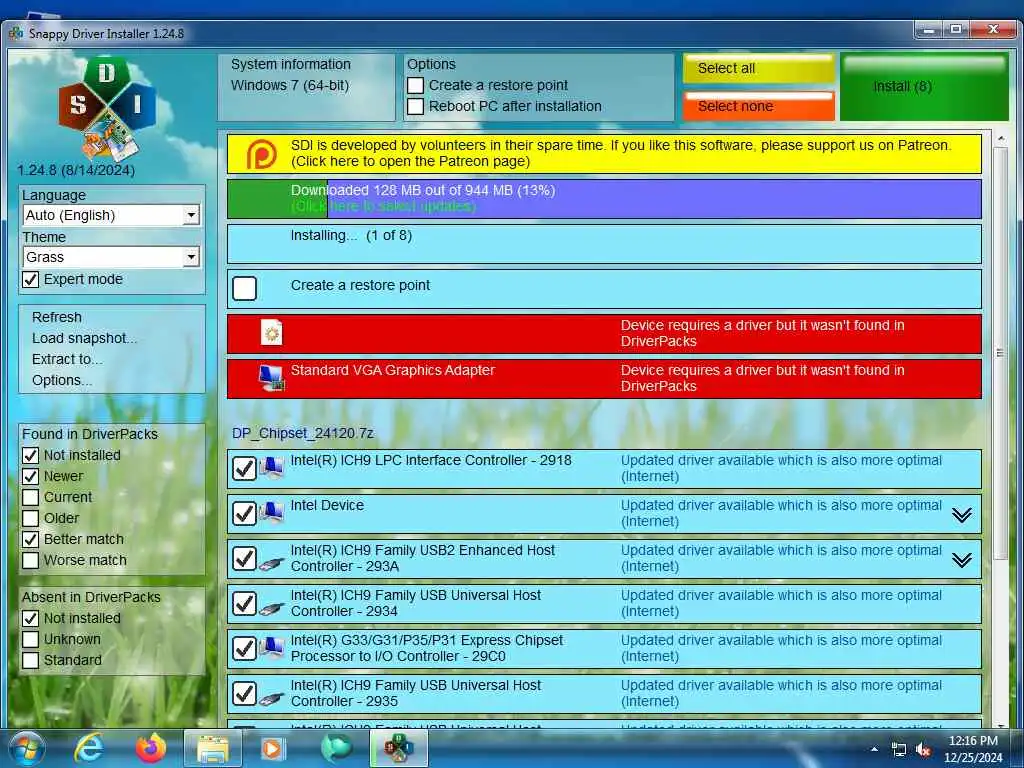Toggle the large Create a restore point checkbox
This screenshot has width=1024, height=768.
tap(245, 288)
